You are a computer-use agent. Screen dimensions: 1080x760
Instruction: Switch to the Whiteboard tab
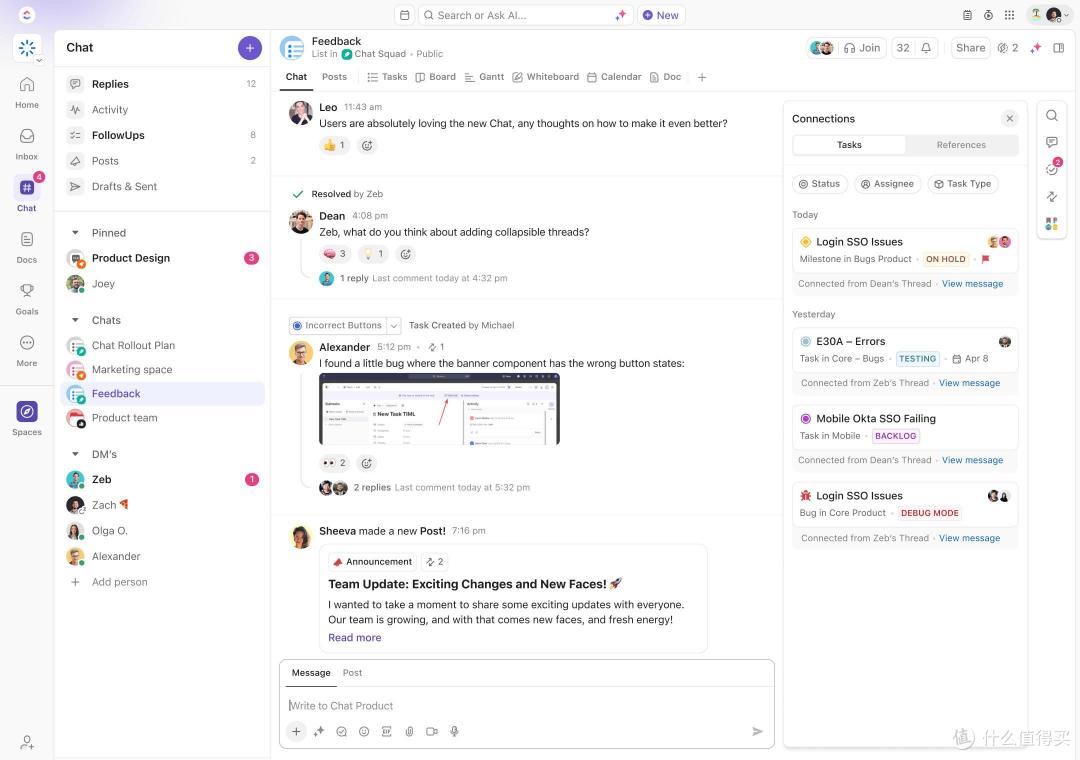[545, 77]
